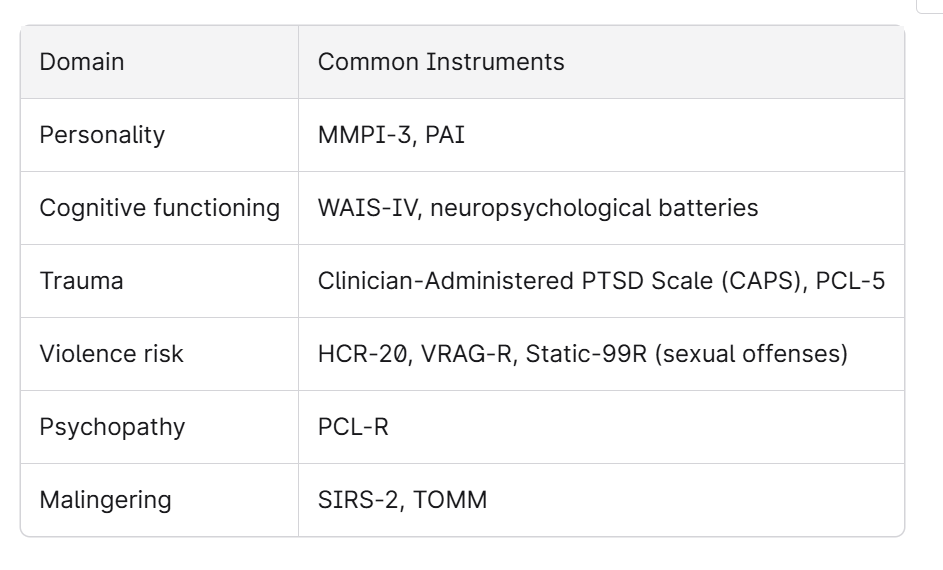Click the Domain column header
The image size is (943, 570).
[159, 62]
